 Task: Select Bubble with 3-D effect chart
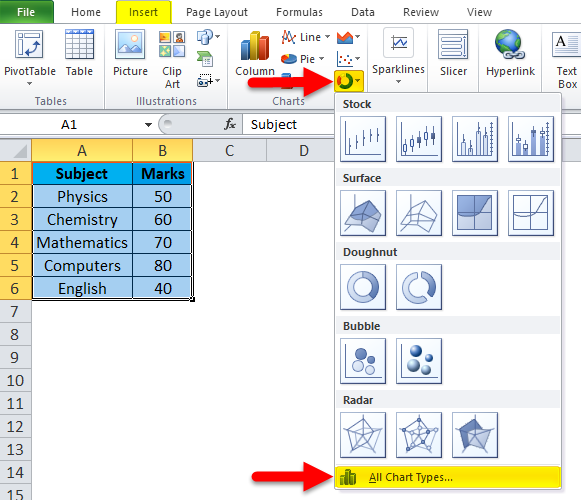click(419, 361)
